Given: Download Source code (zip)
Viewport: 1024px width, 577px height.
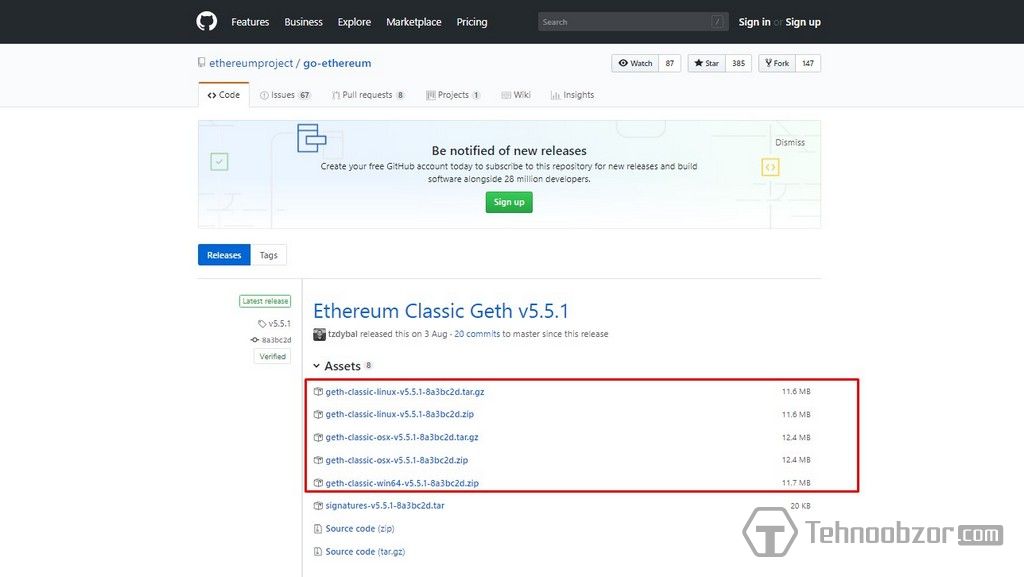Looking at the screenshot, I should point(360,529).
